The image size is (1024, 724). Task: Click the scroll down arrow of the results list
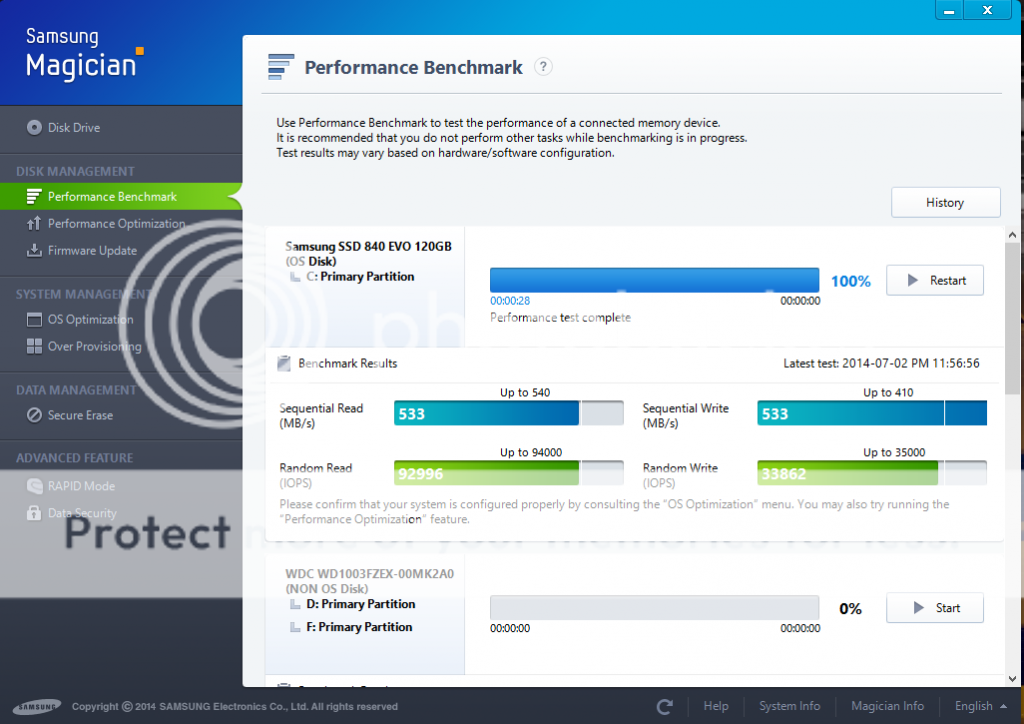point(1012,680)
